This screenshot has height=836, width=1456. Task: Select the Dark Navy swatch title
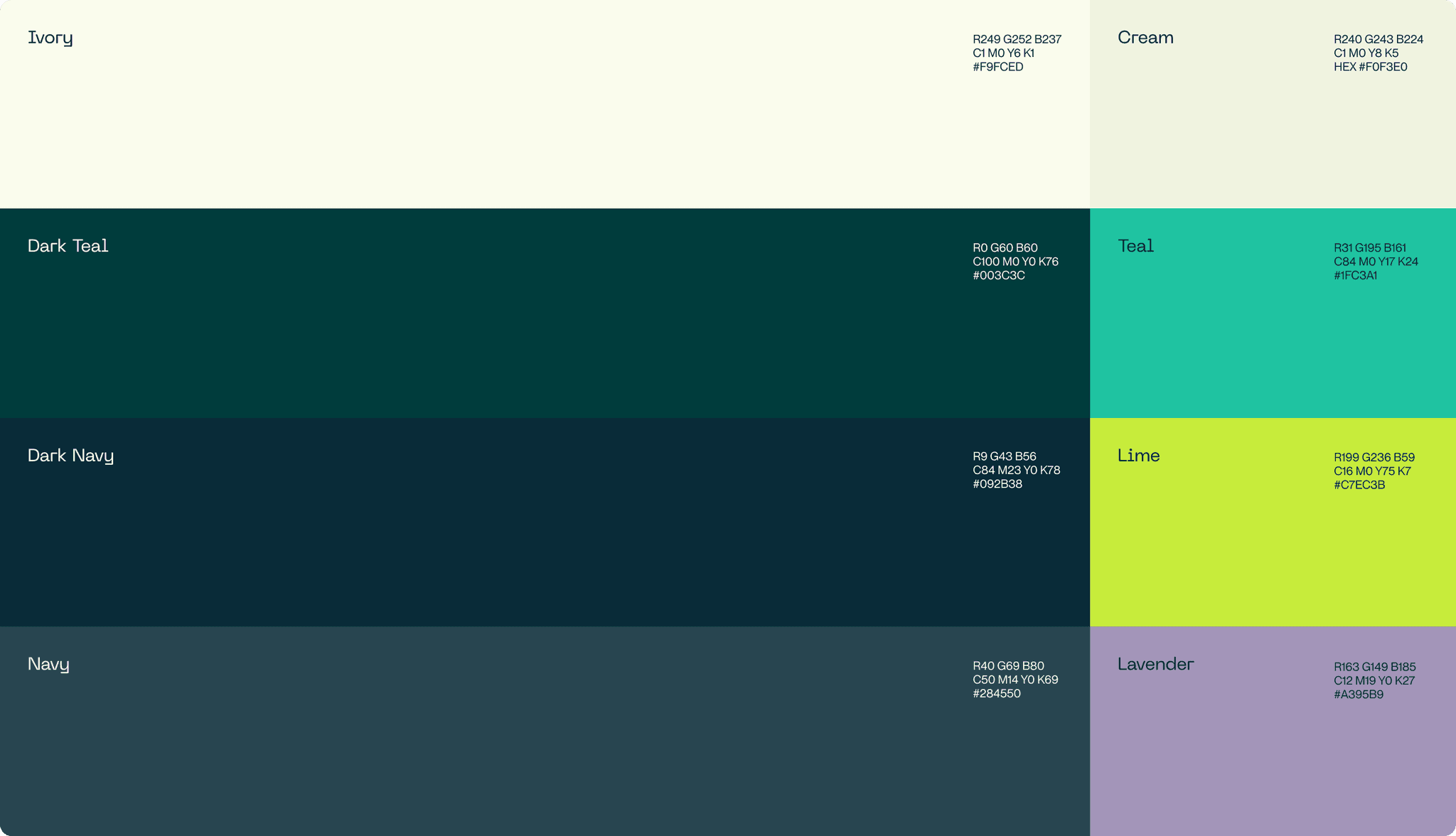70,456
